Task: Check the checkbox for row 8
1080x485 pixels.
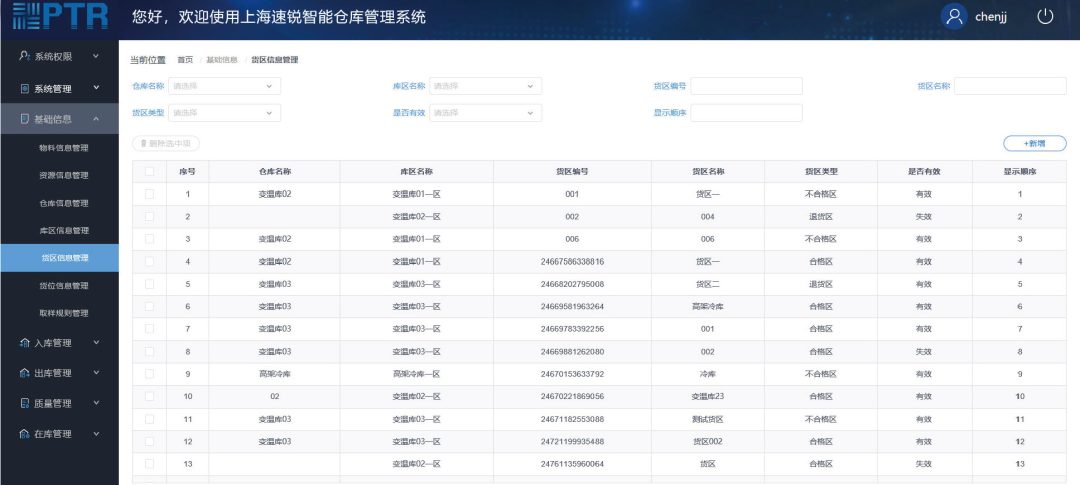Action: pos(149,351)
